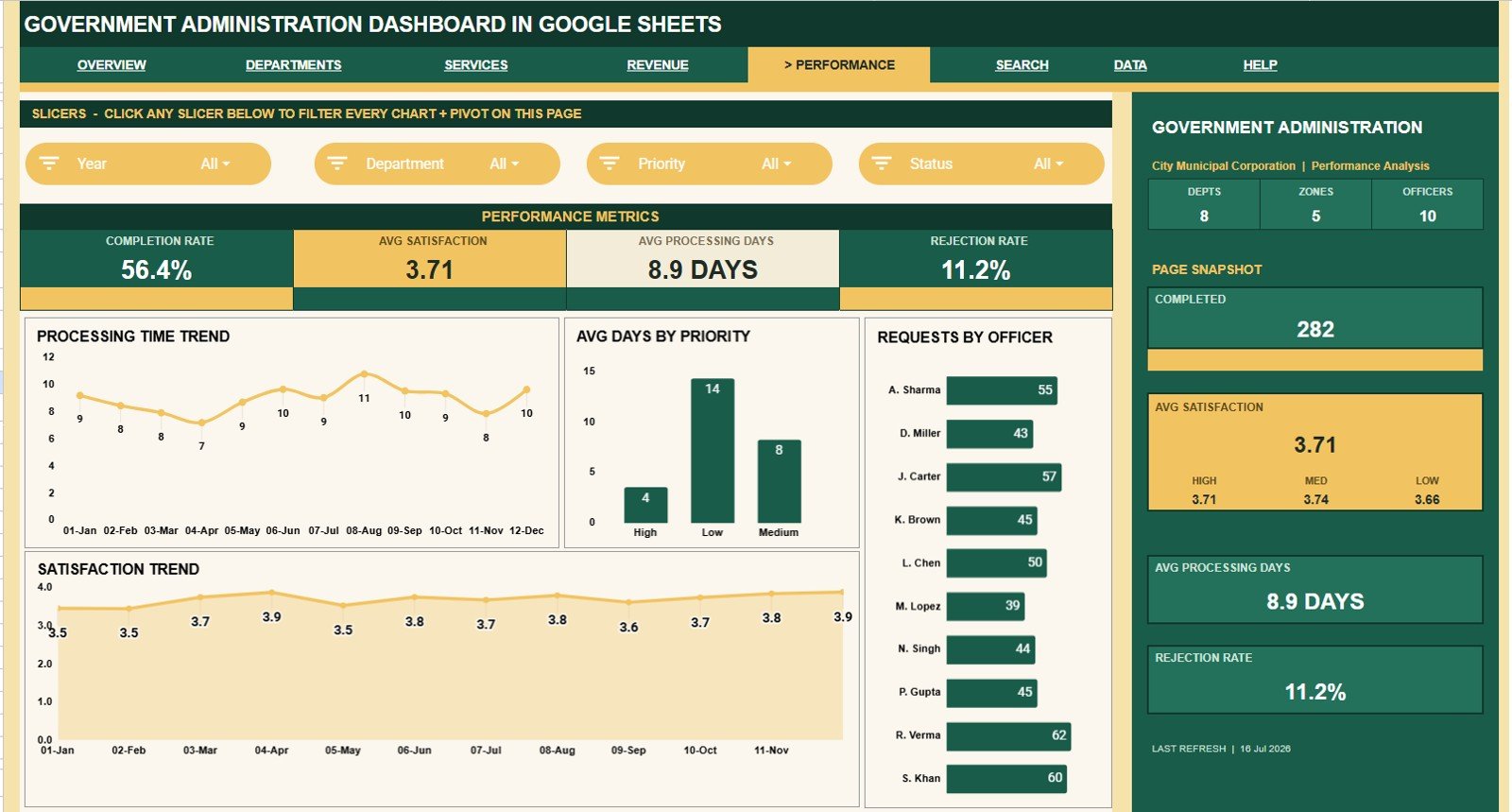Viewport: 1512px width, 812px height.
Task: Select the sidebar 8.9 DAYS card
Action: (x=1315, y=590)
